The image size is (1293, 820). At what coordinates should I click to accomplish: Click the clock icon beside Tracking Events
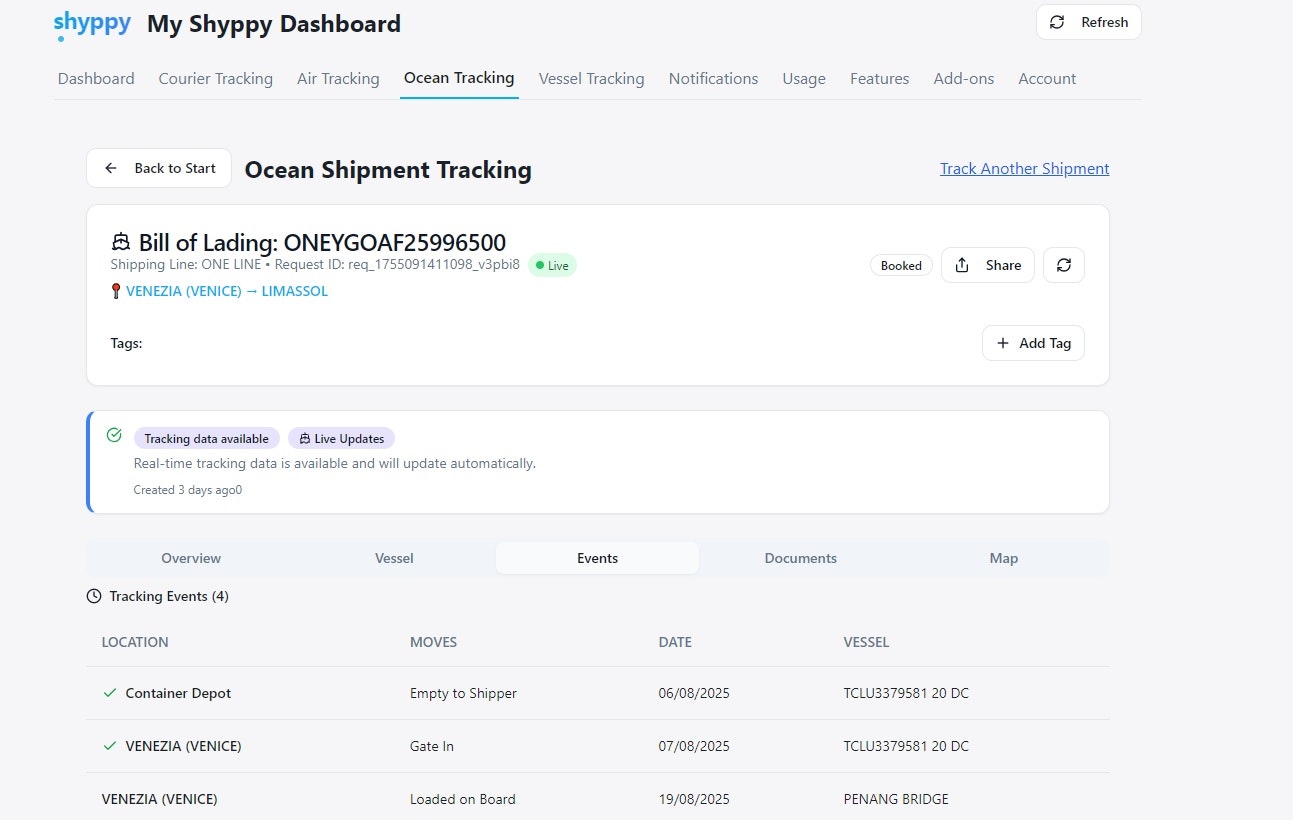point(94,596)
